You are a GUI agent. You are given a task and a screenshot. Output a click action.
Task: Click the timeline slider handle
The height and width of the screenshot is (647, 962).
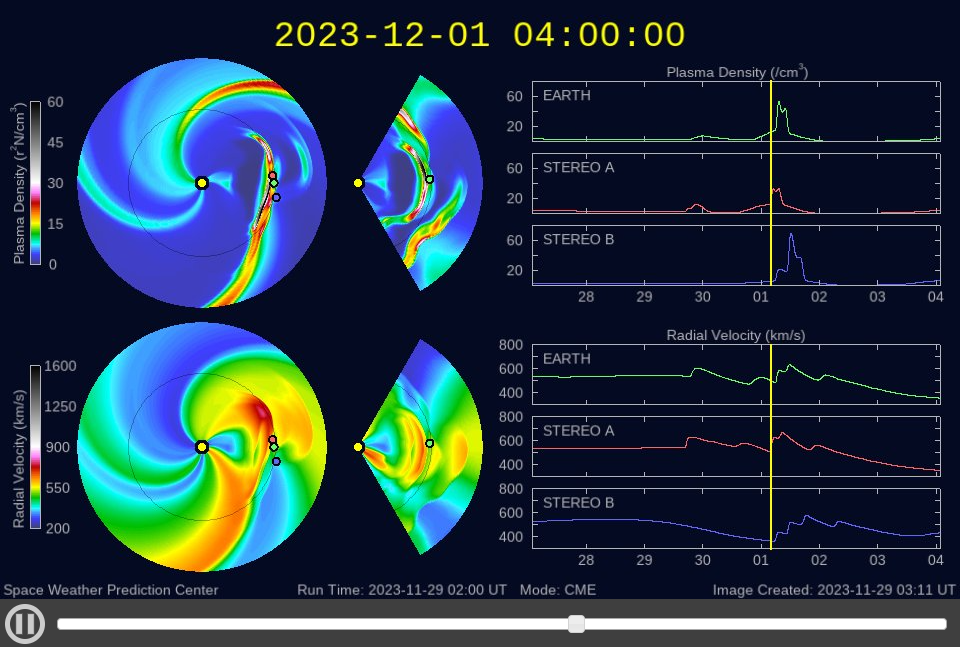pyautogui.click(x=576, y=624)
